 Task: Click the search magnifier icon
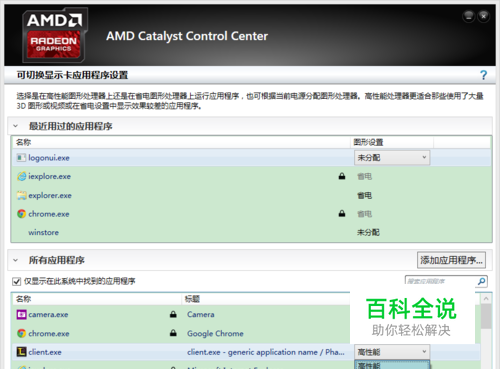pyautogui.click(x=481, y=281)
